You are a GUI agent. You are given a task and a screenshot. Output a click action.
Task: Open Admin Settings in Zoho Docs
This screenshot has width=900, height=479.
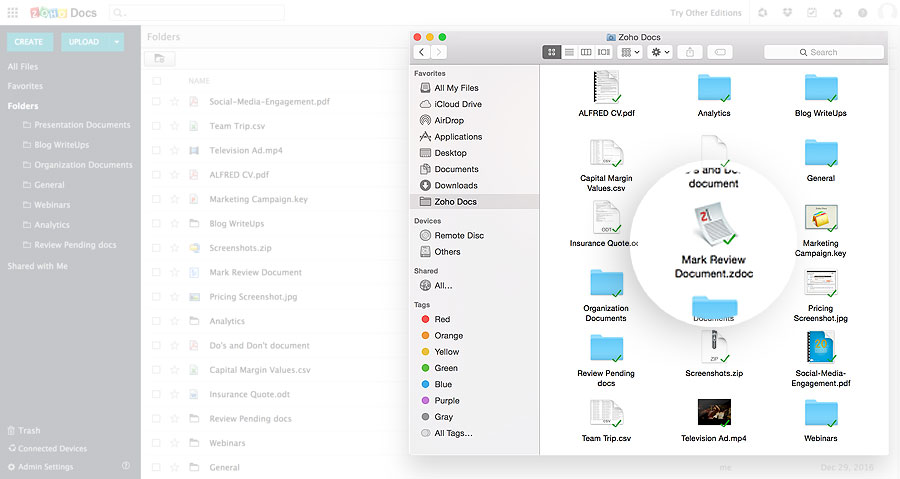(41, 467)
